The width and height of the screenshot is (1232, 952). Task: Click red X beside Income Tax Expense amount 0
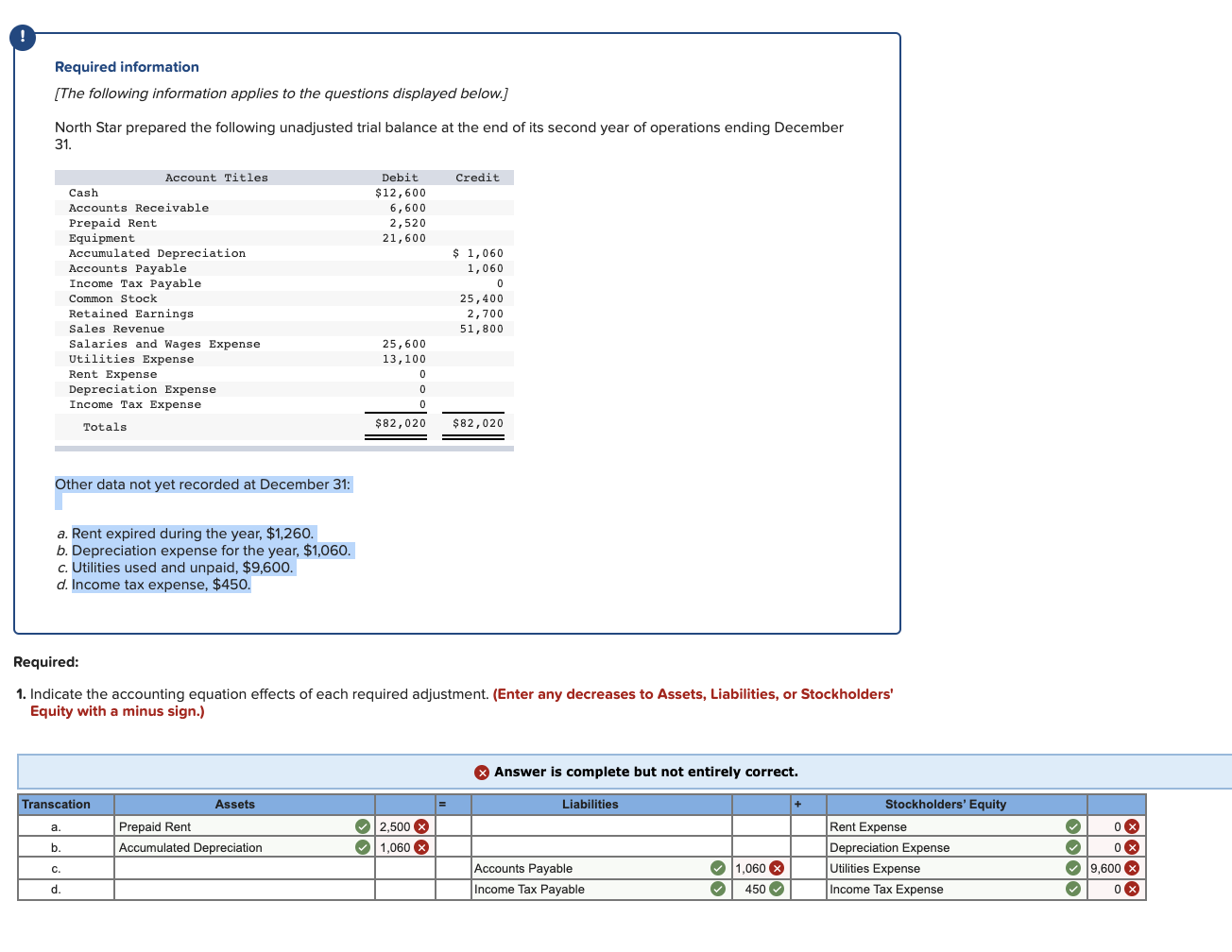[1132, 889]
